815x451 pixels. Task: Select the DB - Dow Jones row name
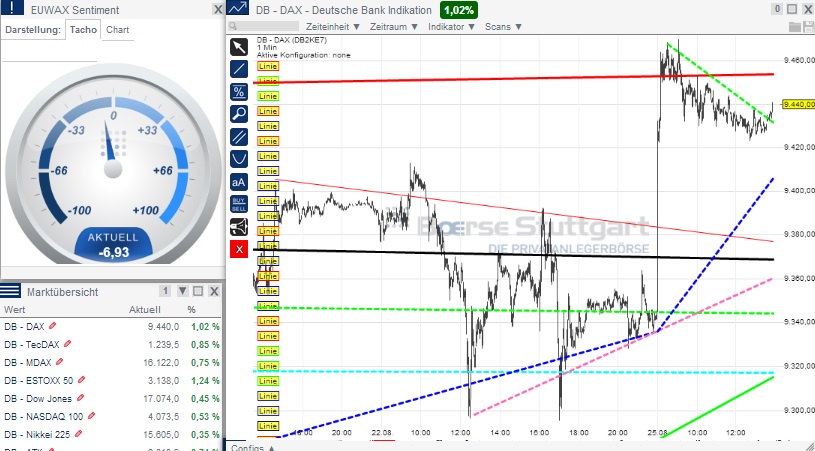point(38,399)
